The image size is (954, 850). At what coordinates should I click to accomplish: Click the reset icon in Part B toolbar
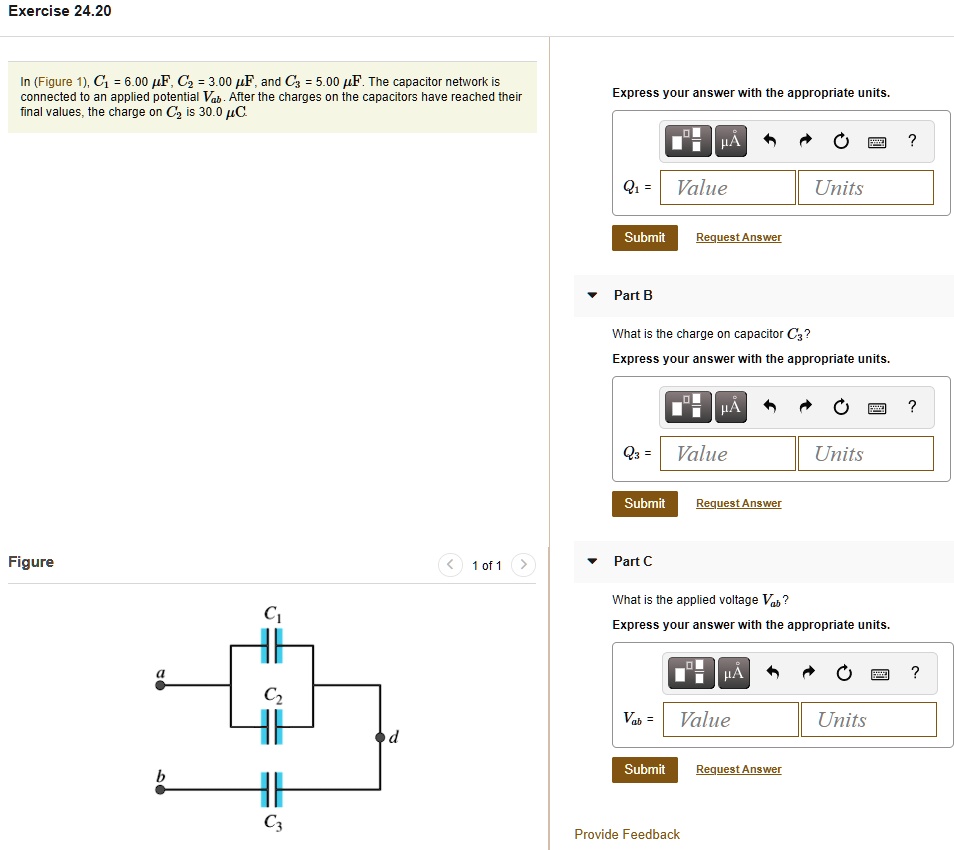[x=841, y=407]
